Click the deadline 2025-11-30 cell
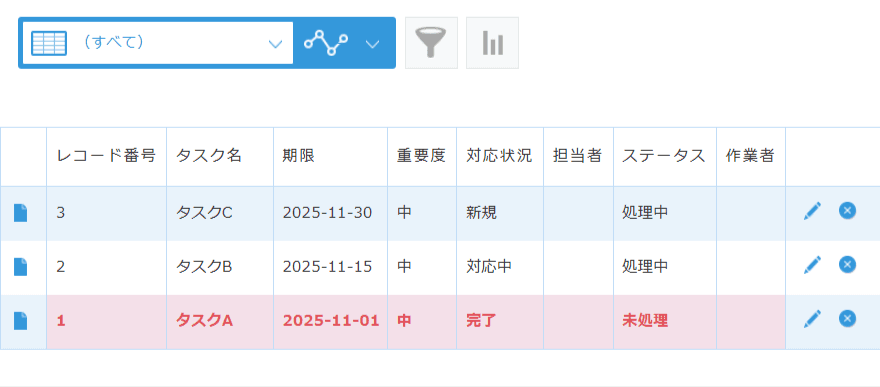 331,213
